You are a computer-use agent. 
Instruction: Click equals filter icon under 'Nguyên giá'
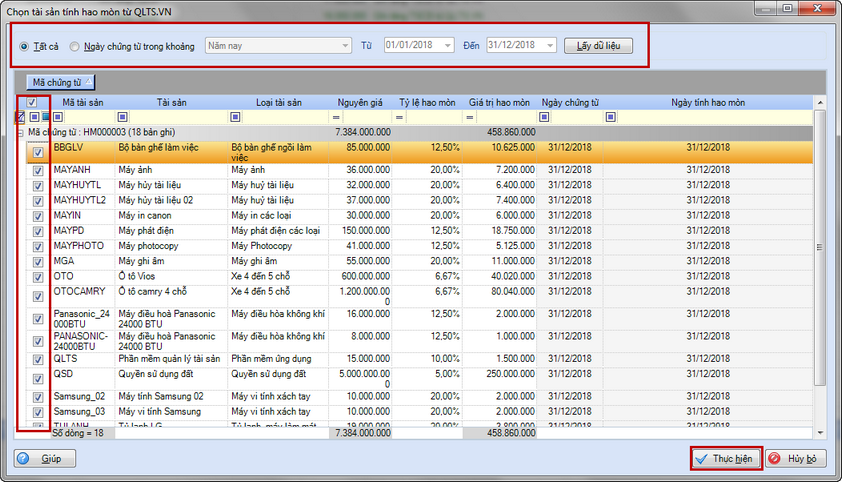pyautogui.click(x=336, y=117)
